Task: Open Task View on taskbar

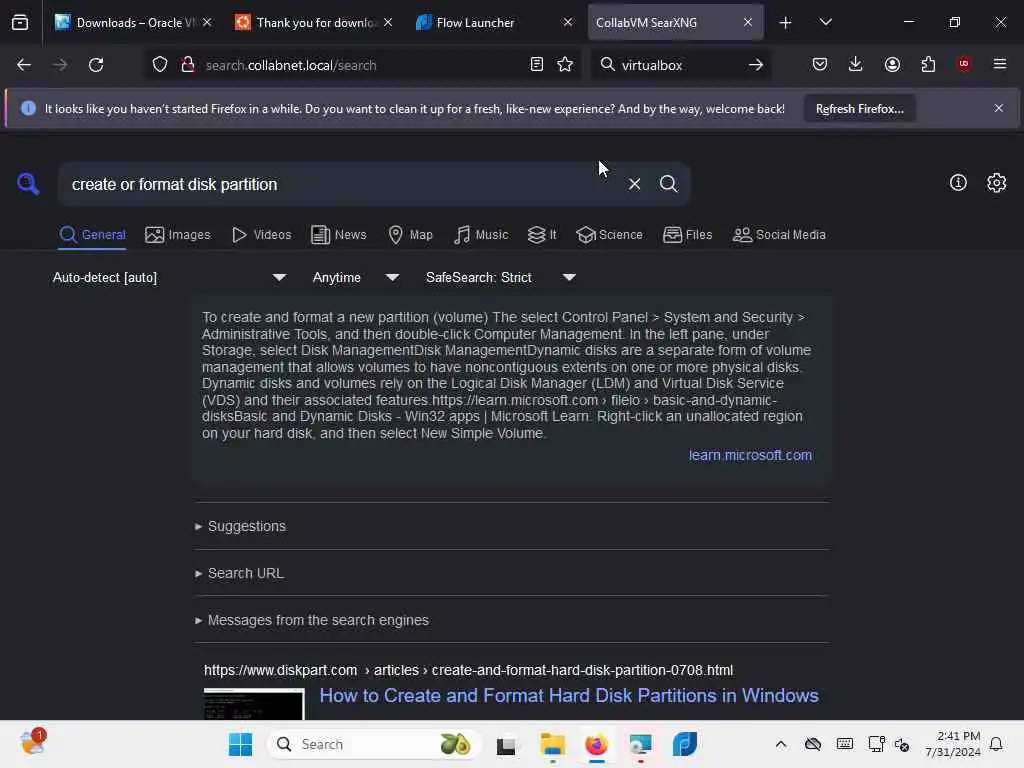Action: (506, 744)
